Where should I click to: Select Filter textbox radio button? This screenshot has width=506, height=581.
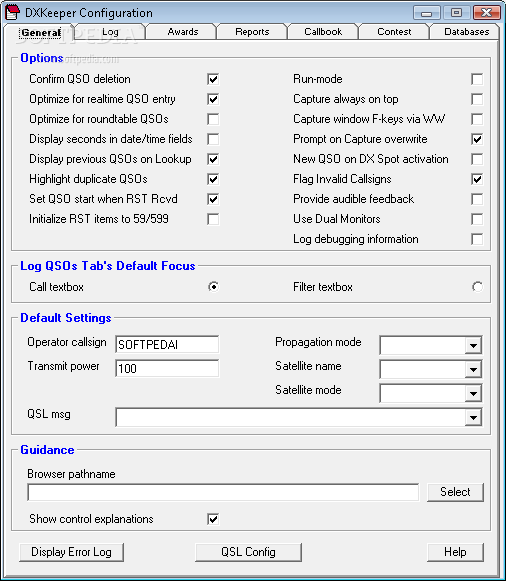tap(477, 287)
